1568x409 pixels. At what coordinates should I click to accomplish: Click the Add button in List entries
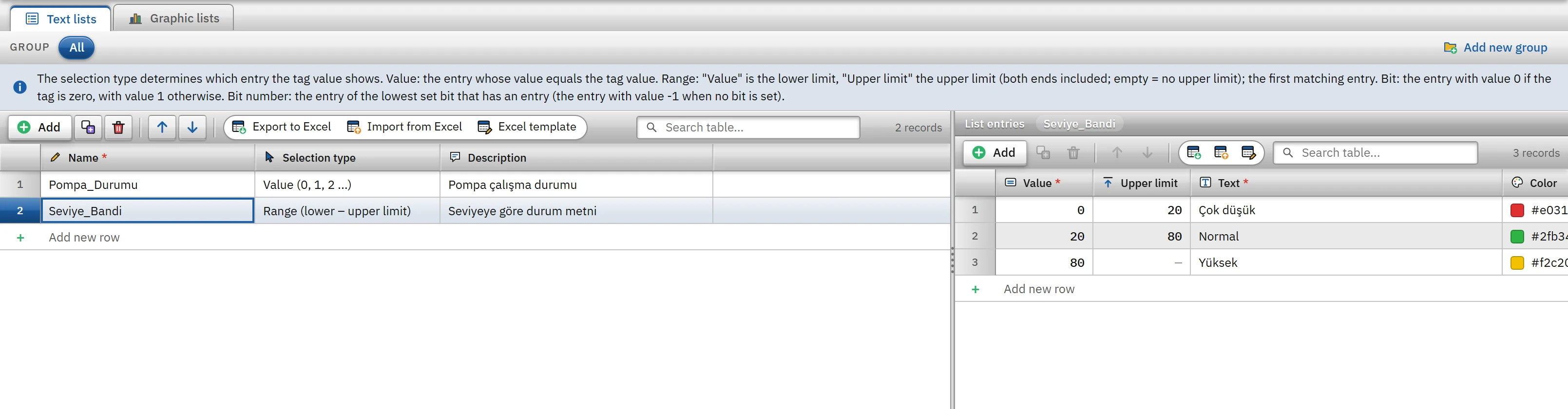(994, 153)
